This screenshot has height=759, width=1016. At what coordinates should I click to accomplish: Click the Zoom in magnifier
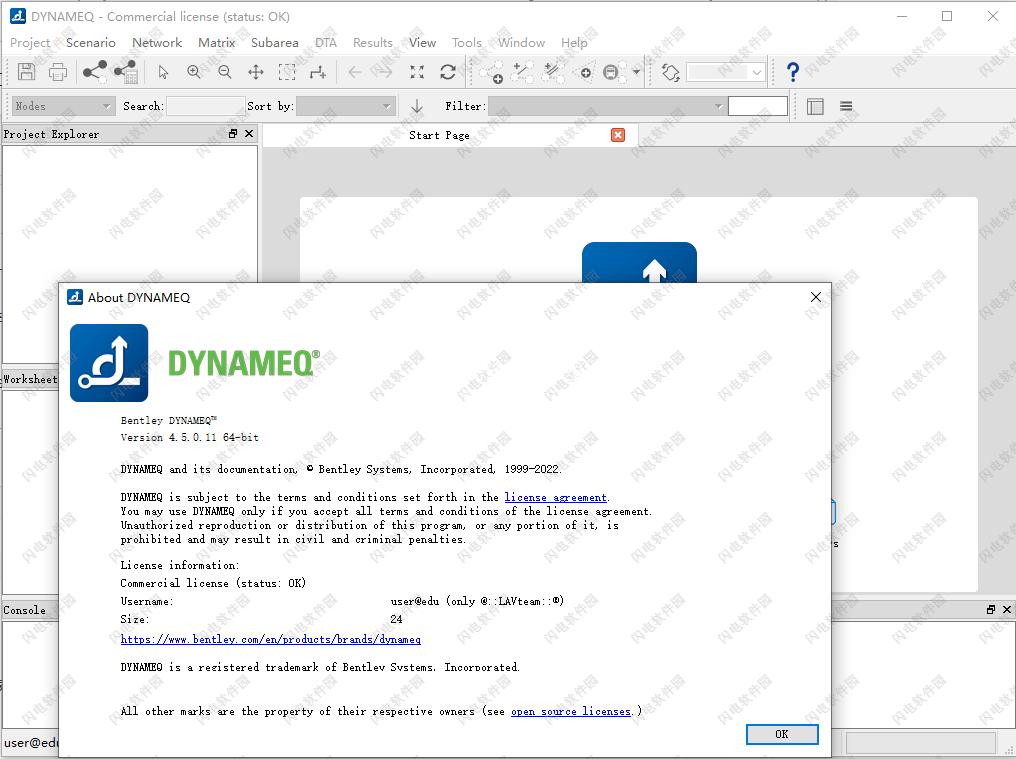tap(194, 72)
